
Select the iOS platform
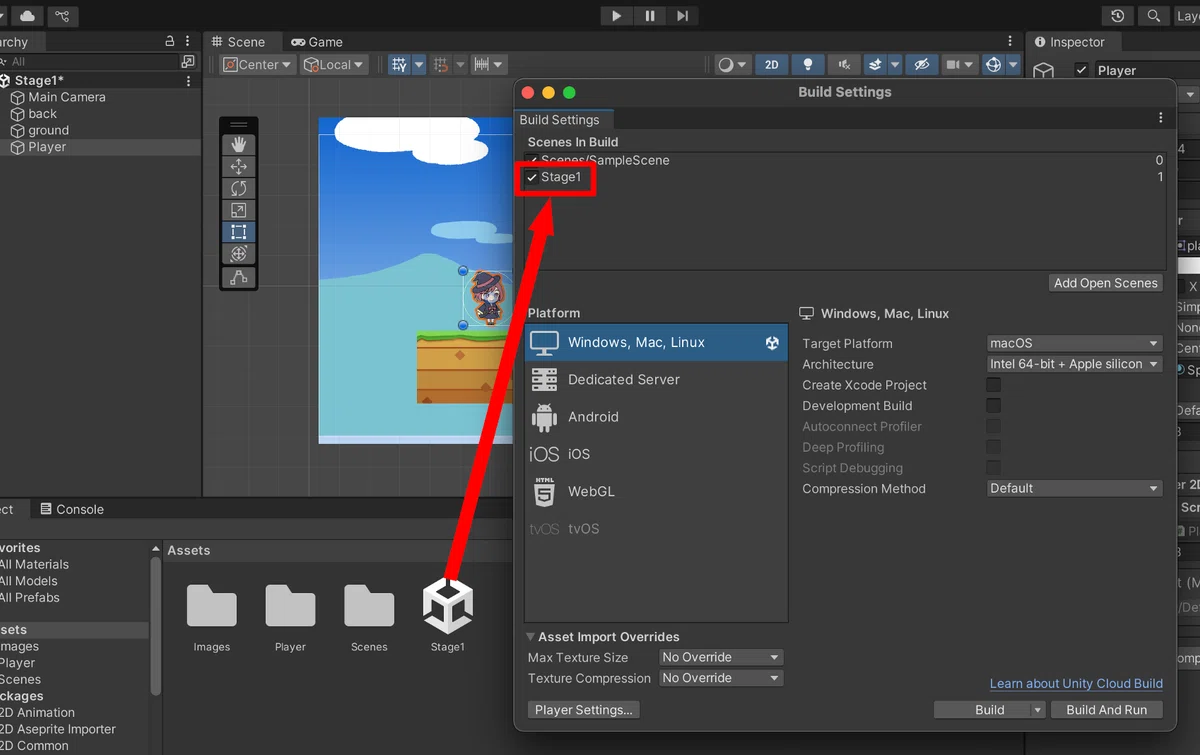click(x=656, y=454)
